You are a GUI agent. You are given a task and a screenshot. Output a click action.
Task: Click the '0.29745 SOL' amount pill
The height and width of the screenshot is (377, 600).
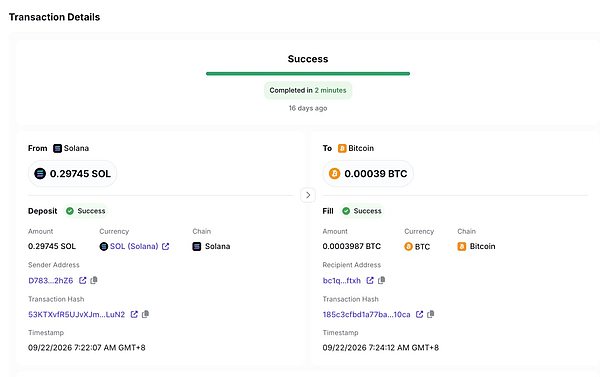(x=72, y=174)
